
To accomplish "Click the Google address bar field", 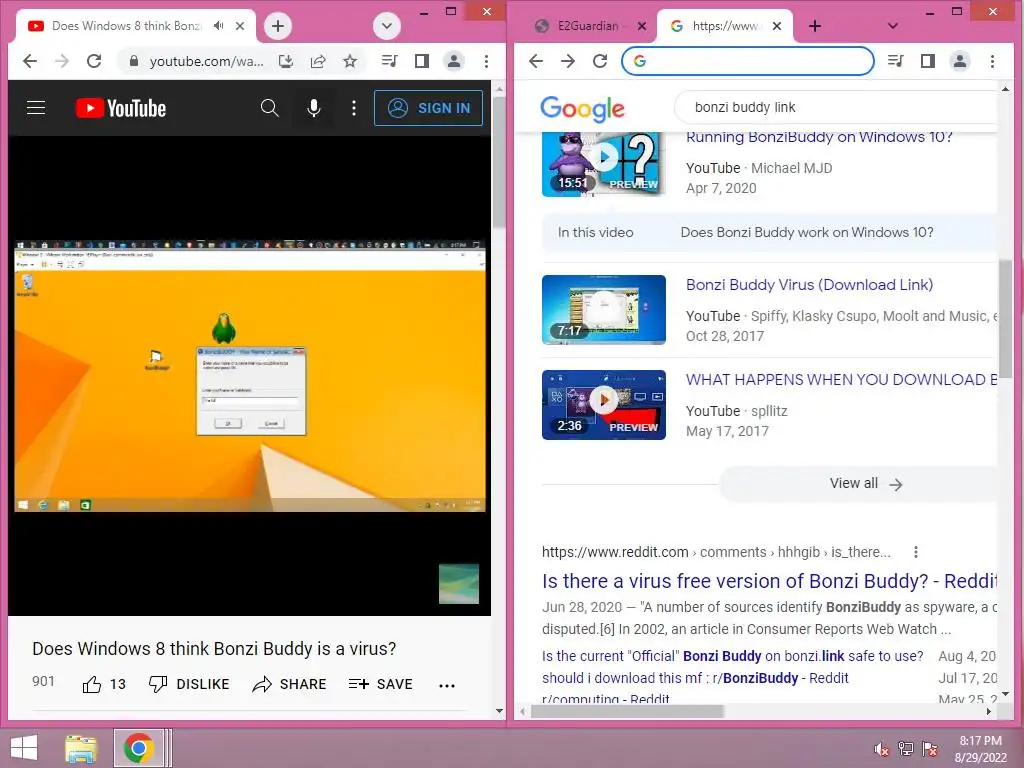I will 748,61.
